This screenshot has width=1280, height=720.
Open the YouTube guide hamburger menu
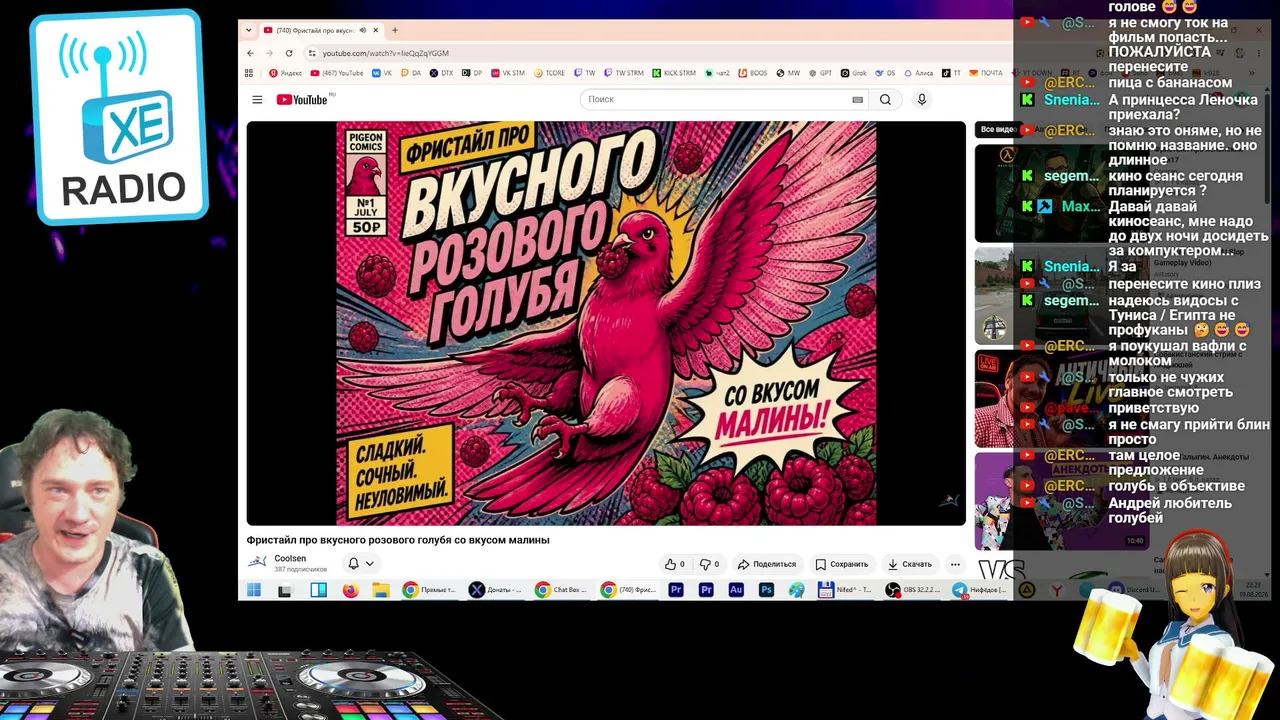click(257, 100)
